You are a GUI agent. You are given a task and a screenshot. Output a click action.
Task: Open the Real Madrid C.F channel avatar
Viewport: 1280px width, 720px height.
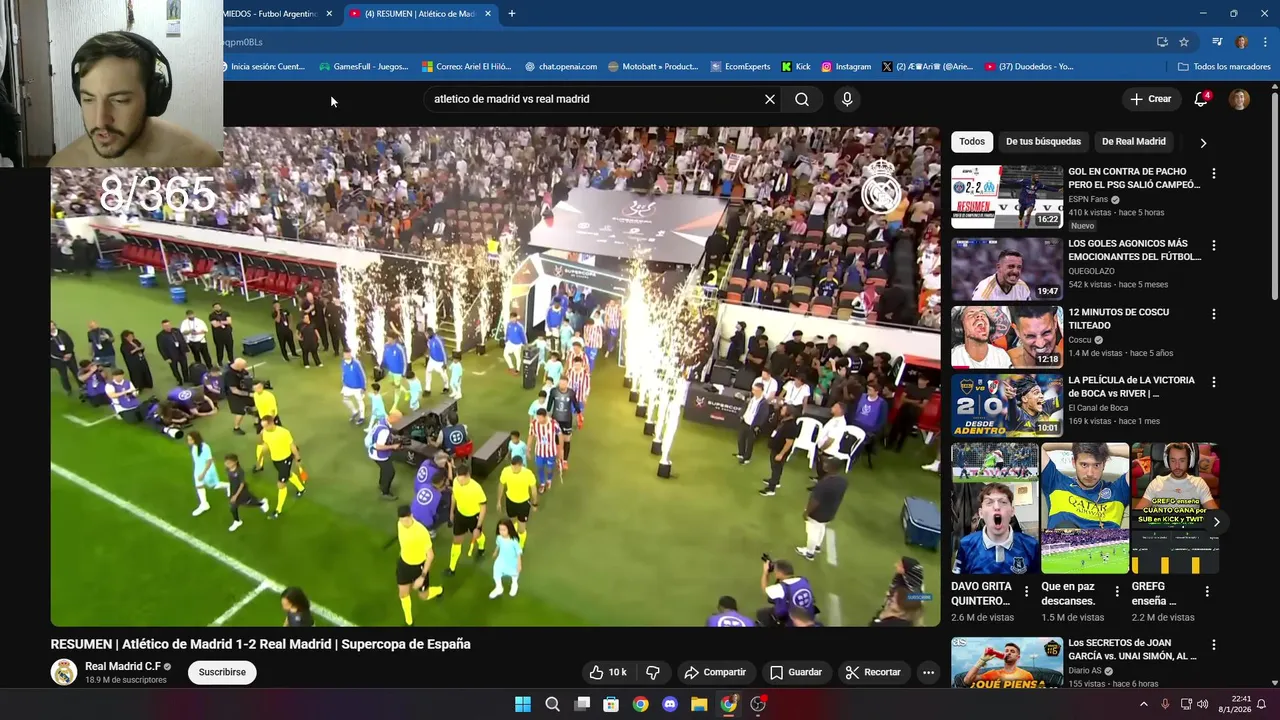(x=64, y=672)
